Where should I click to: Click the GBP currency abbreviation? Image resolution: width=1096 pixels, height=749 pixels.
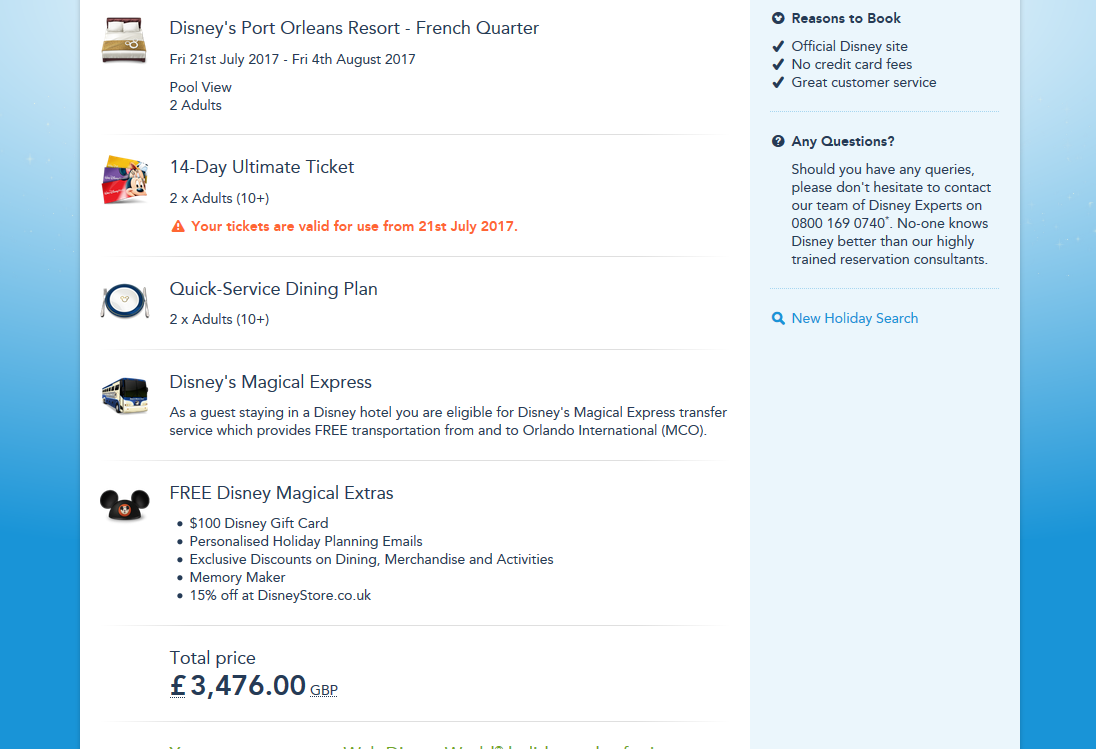324,690
